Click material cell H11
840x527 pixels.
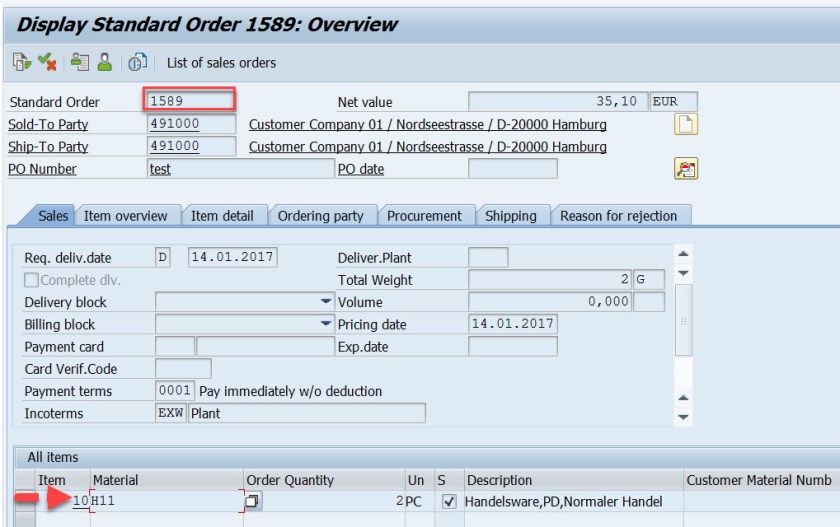[x=166, y=501]
